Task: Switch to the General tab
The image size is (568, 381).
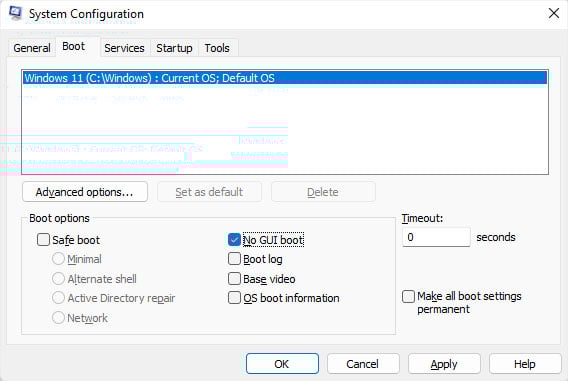Action: coord(32,48)
